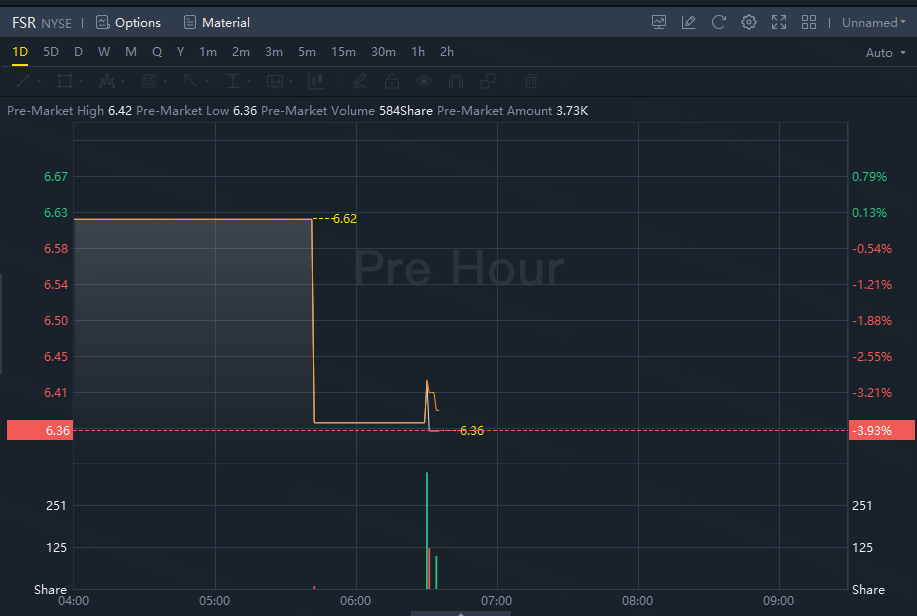Toggle magnet snap mode

[x=456, y=81]
